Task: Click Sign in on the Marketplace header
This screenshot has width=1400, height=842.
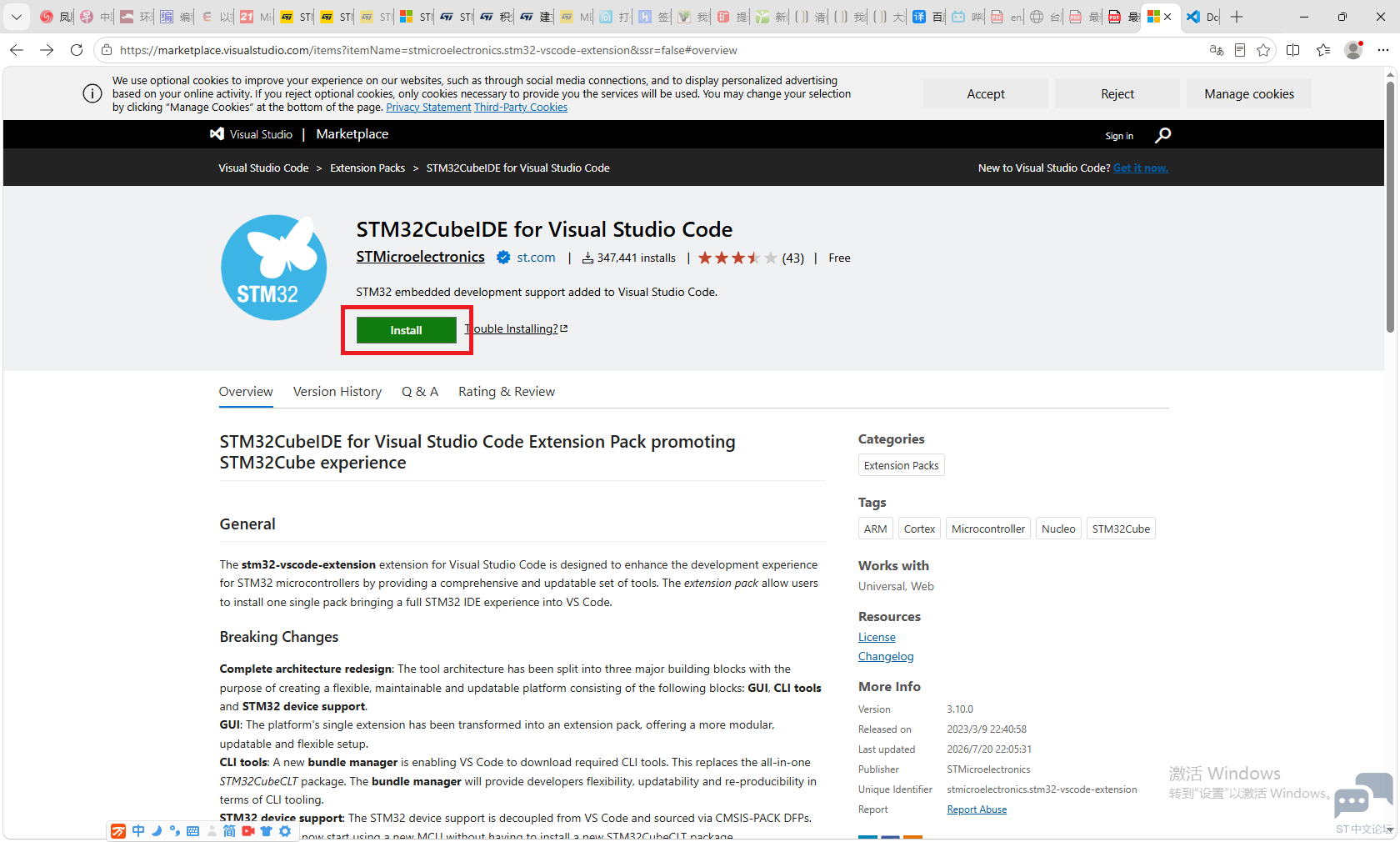Action: click(1119, 136)
